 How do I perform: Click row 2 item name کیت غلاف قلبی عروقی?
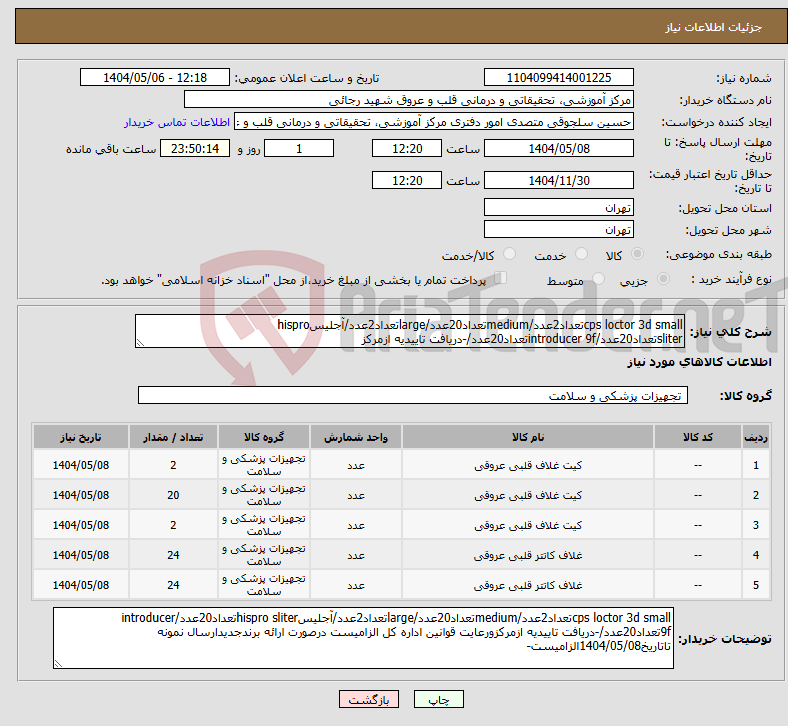pyautogui.click(x=528, y=495)
